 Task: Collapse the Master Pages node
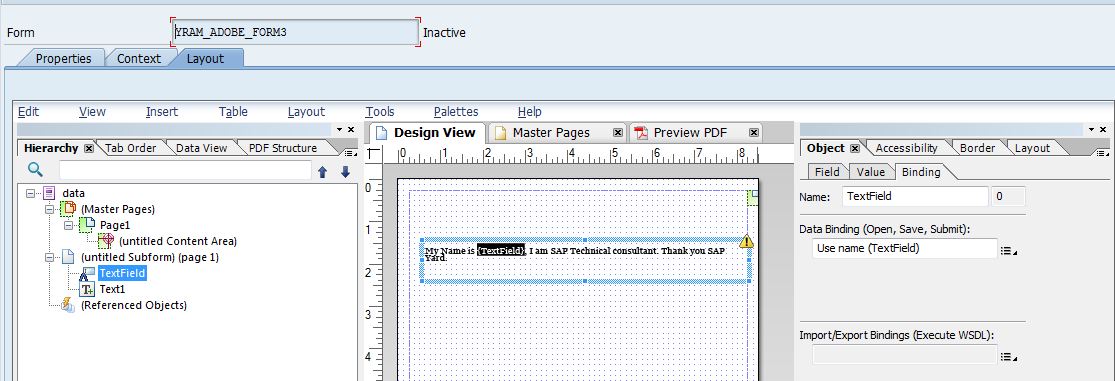tap(49, 209)
